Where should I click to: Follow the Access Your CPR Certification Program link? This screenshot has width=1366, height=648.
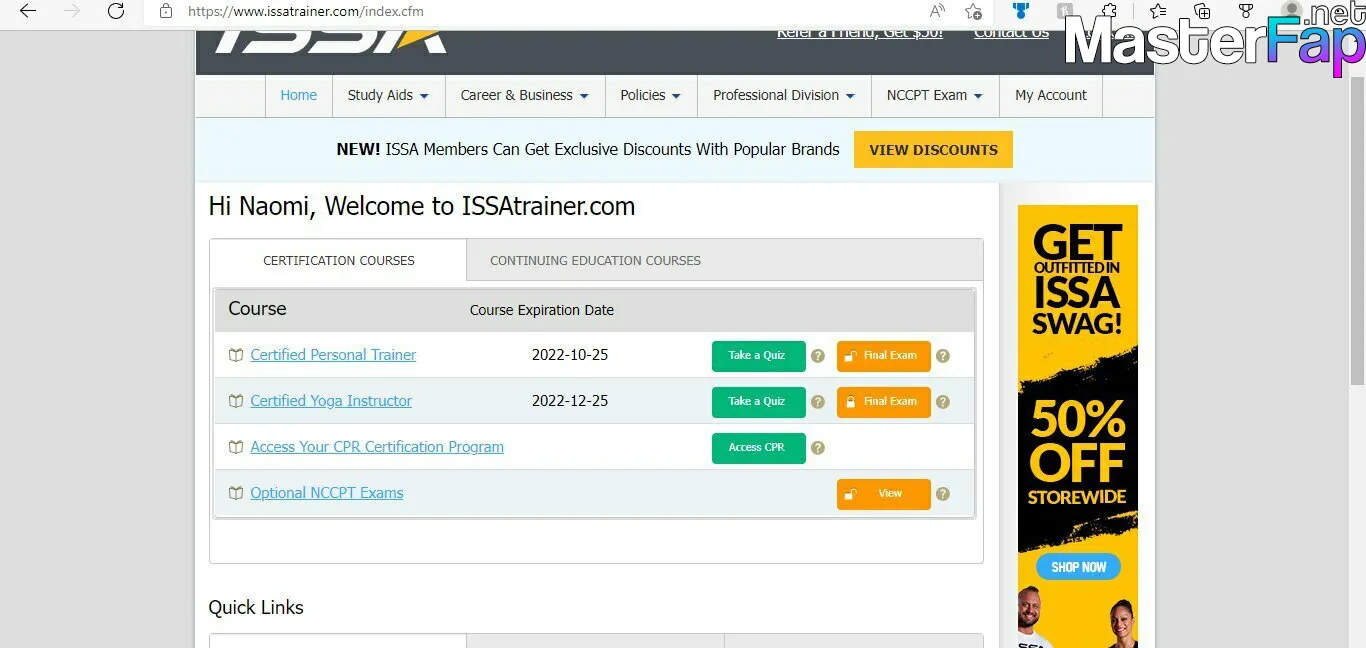coord(377,447)
